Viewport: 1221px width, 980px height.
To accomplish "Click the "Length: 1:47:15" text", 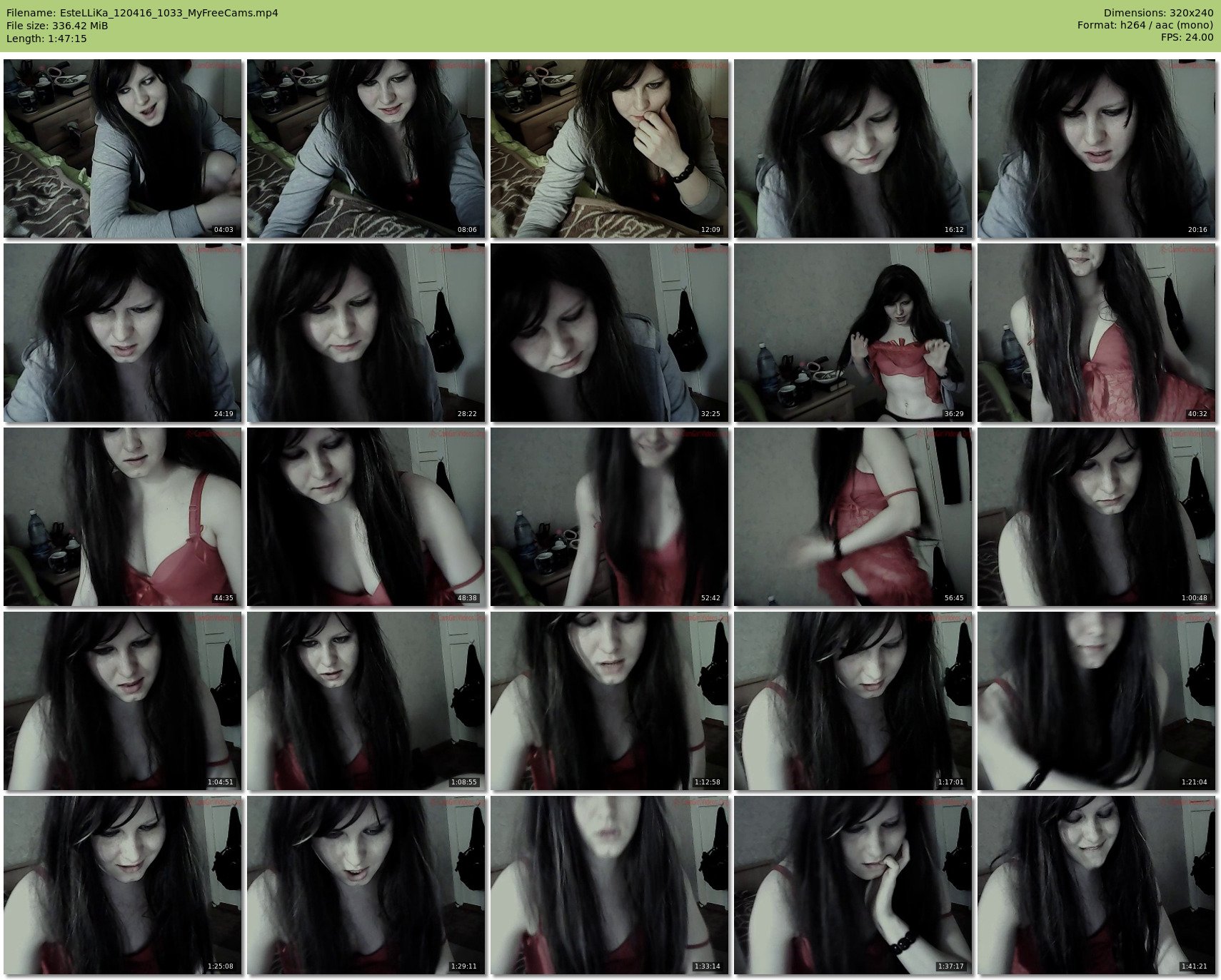I will tap(46, 39).
